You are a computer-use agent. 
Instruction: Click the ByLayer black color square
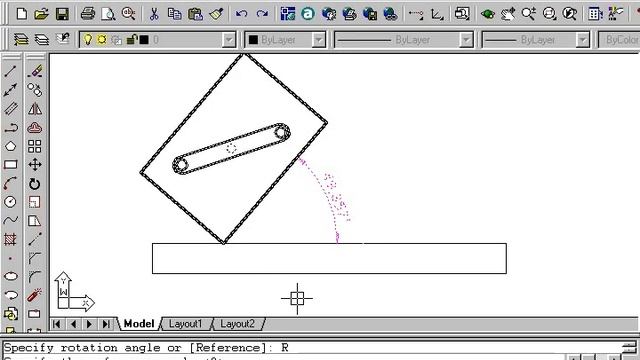253,40
